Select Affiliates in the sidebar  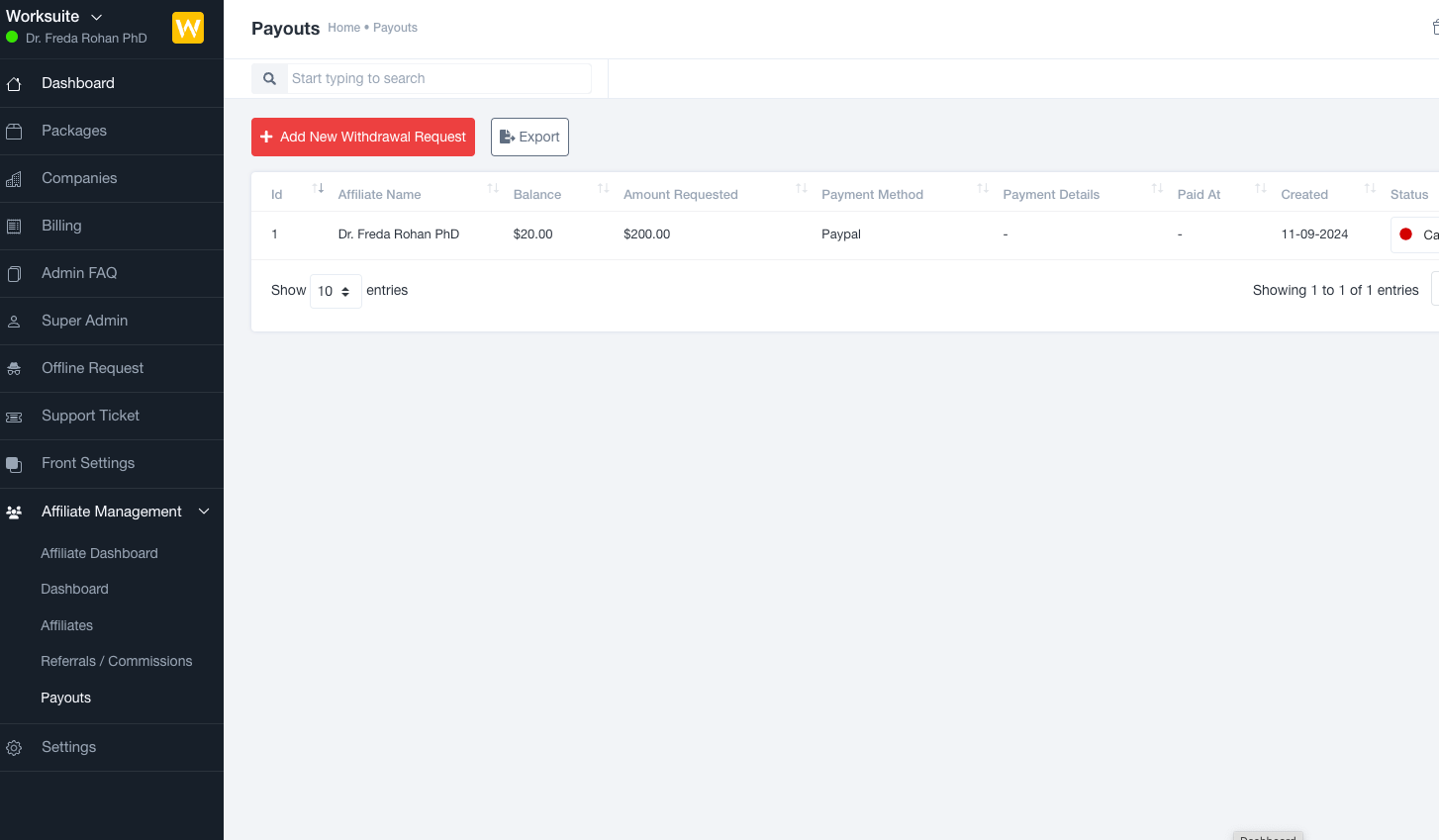coord(66,625)
